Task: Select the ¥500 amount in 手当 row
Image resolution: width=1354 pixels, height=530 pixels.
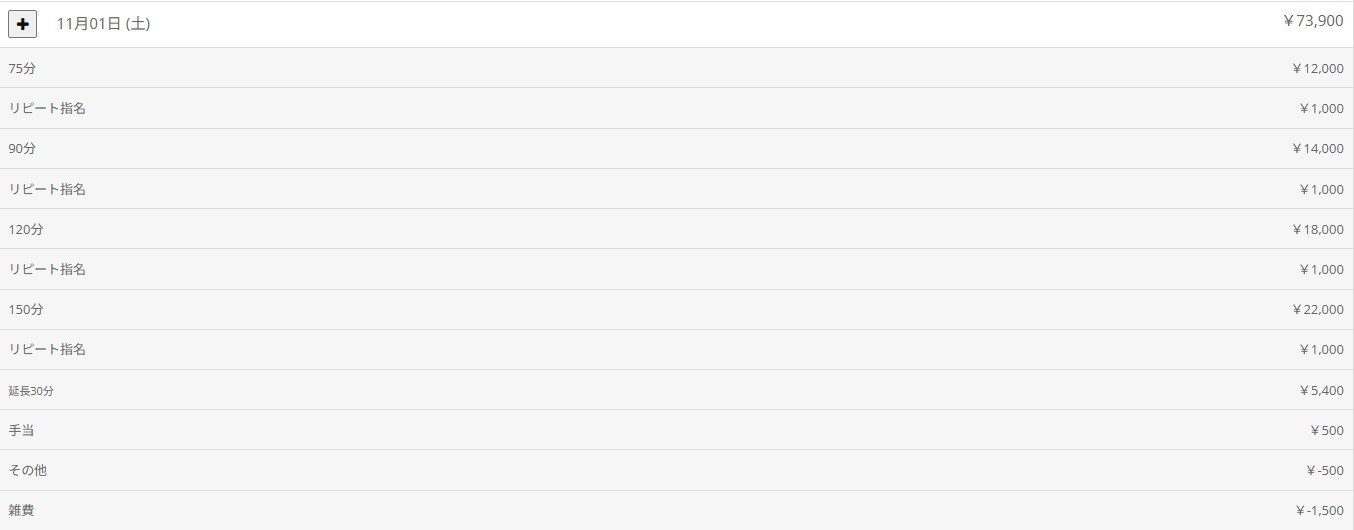Action: tap(1326, 430)
